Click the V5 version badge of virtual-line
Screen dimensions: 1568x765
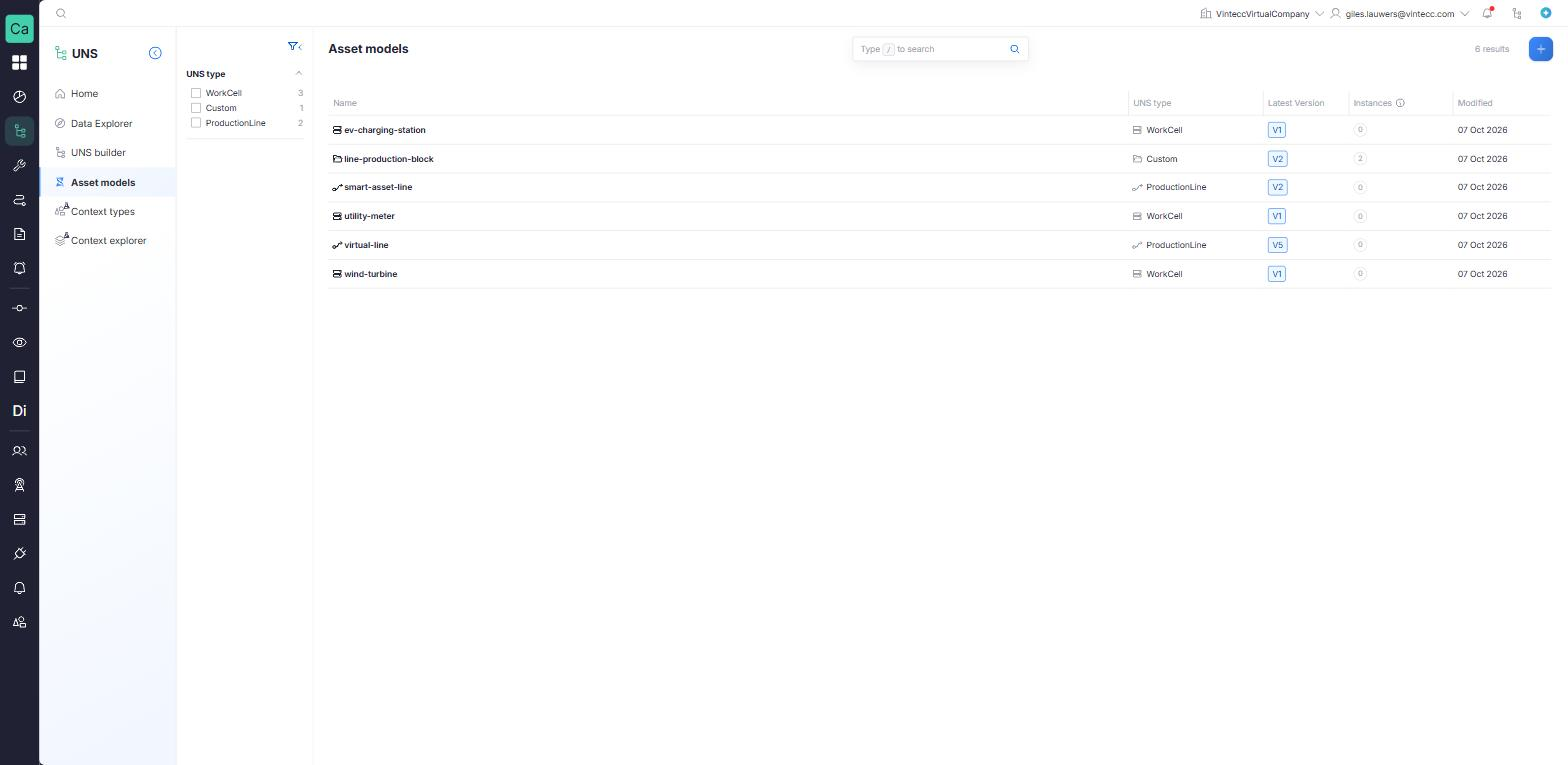1277,245
